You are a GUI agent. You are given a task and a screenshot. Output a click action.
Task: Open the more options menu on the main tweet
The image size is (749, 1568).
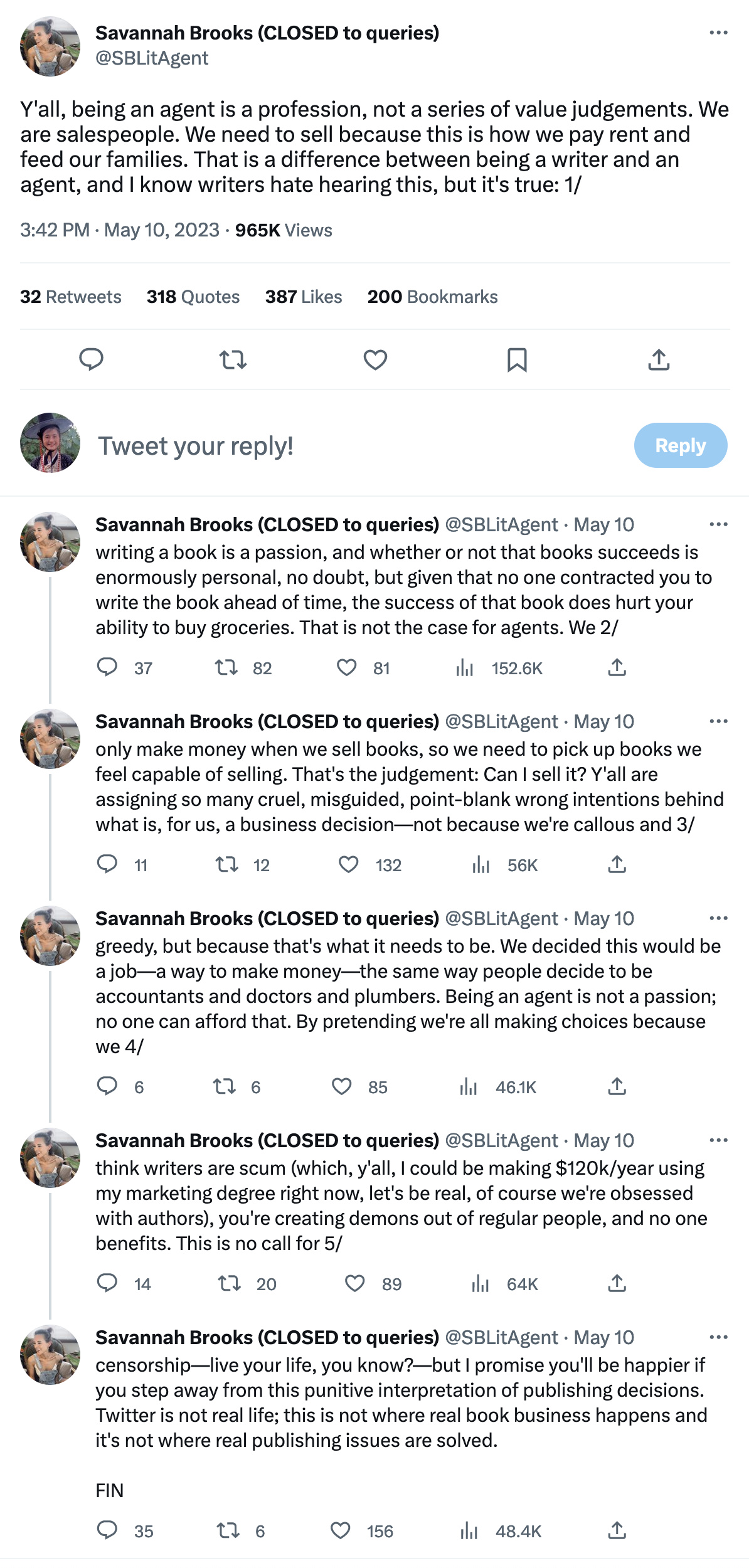tap(717, 33)
